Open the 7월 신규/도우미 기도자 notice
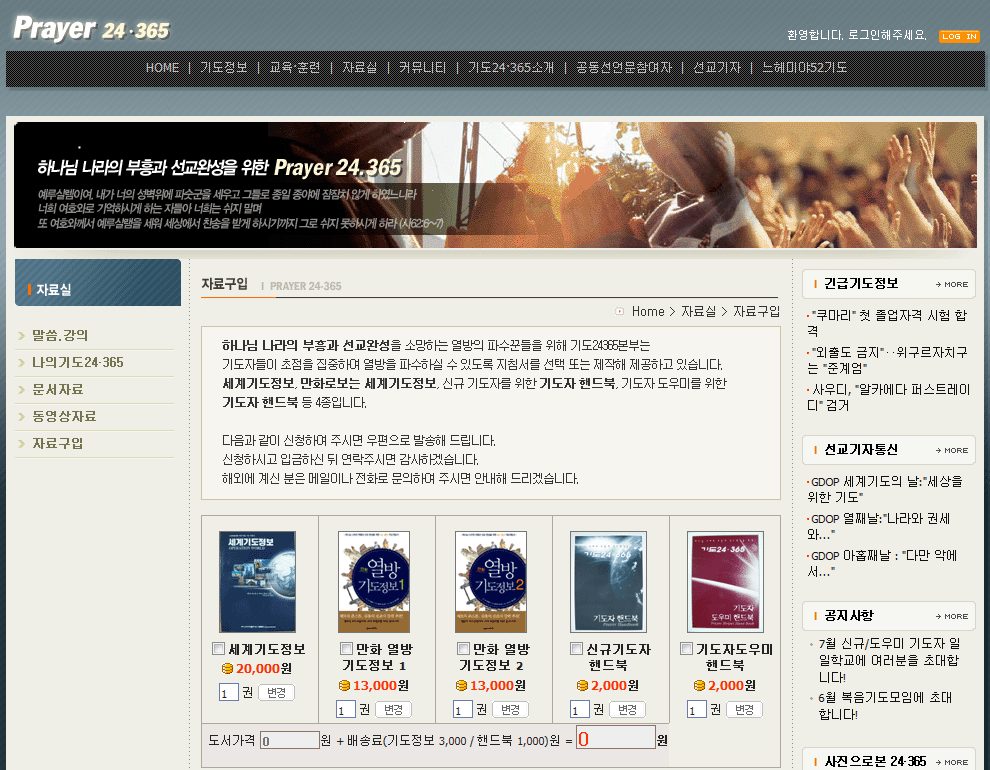This screenshot has height=770, width=990. [889, 660]
